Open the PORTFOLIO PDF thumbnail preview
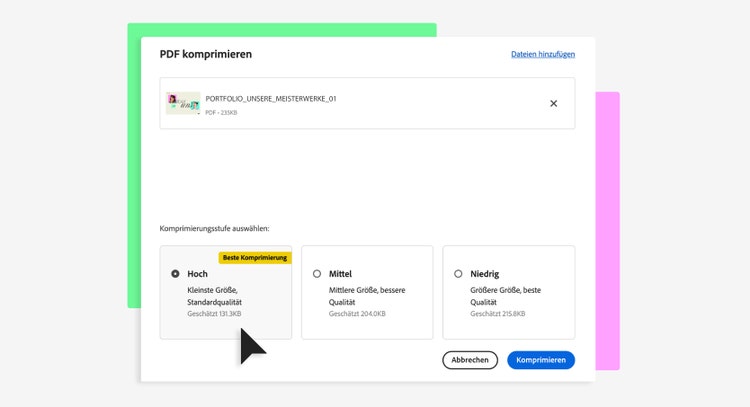The width and height of the screenshot is (750, 407). click(183, 103)
